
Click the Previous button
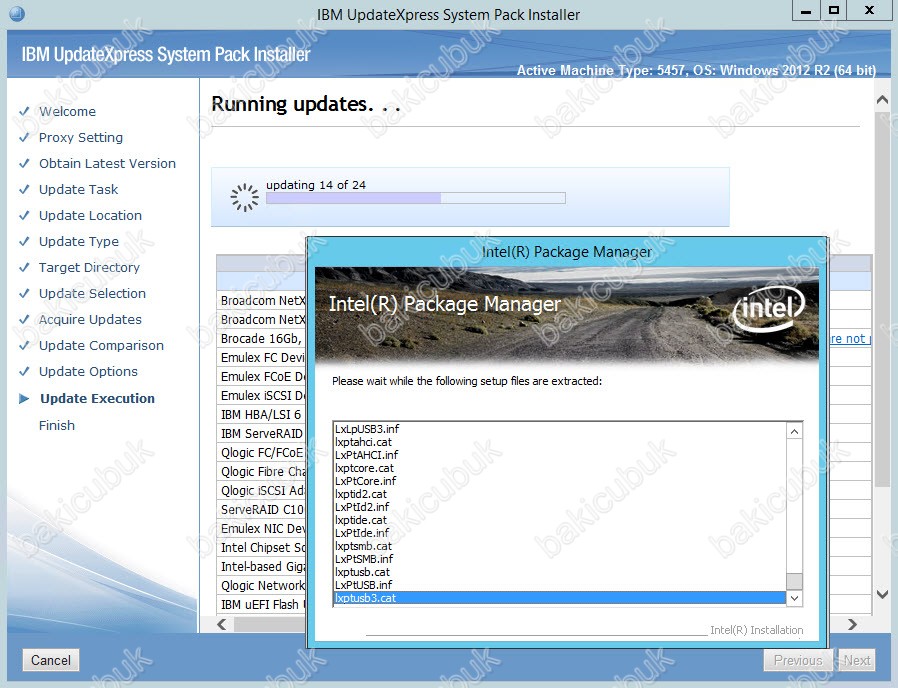798,660
